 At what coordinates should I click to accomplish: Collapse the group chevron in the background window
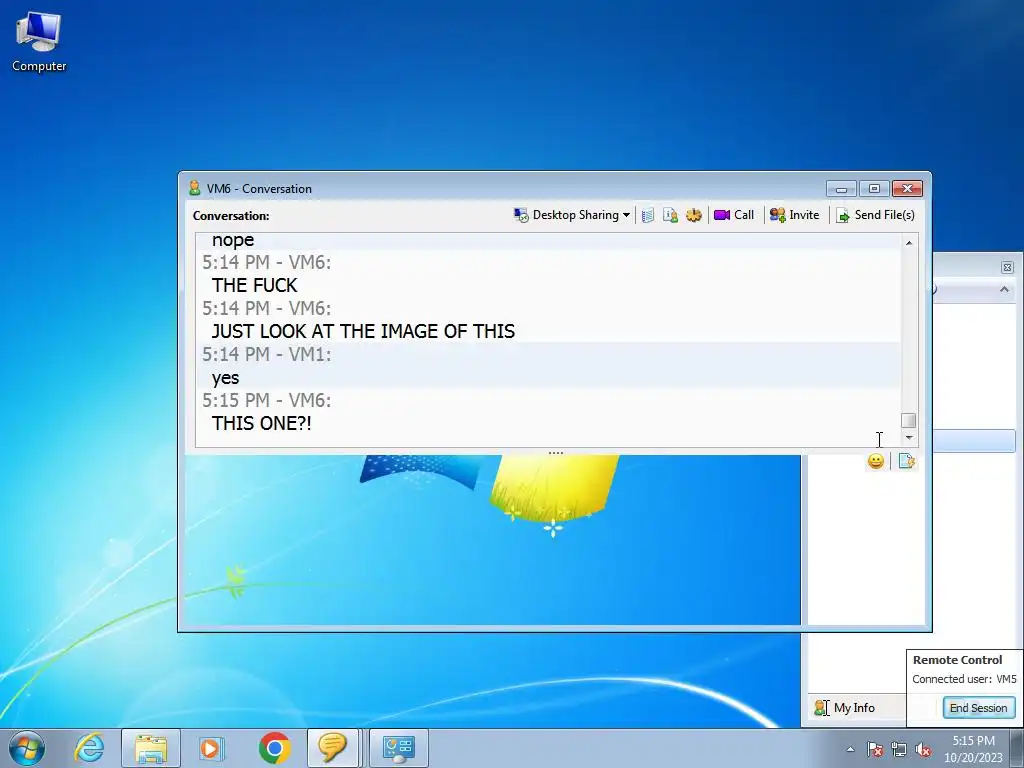(1004, 289)
